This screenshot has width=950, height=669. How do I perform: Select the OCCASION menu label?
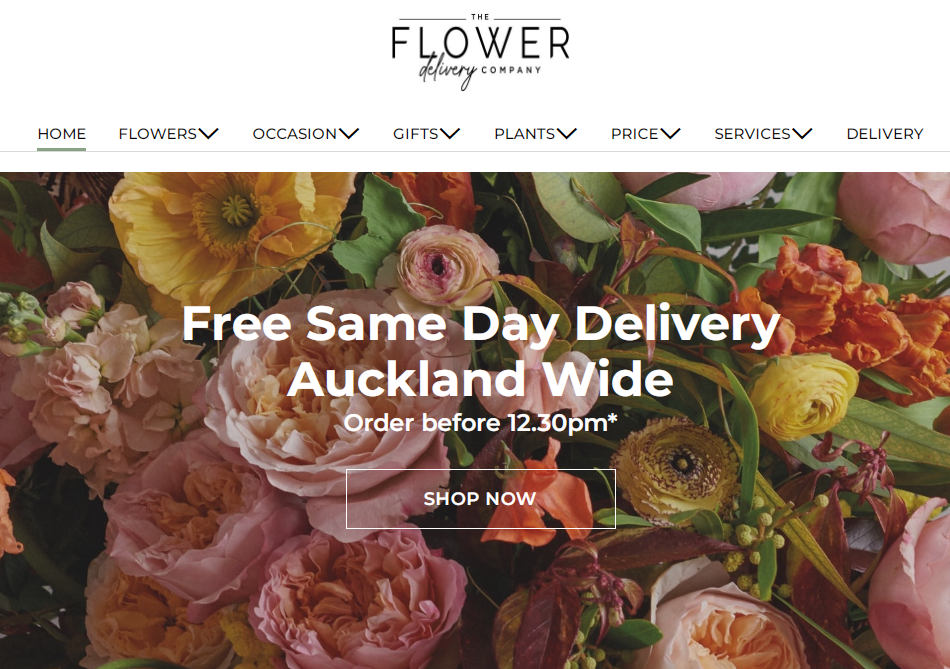[x=294, y=133]
